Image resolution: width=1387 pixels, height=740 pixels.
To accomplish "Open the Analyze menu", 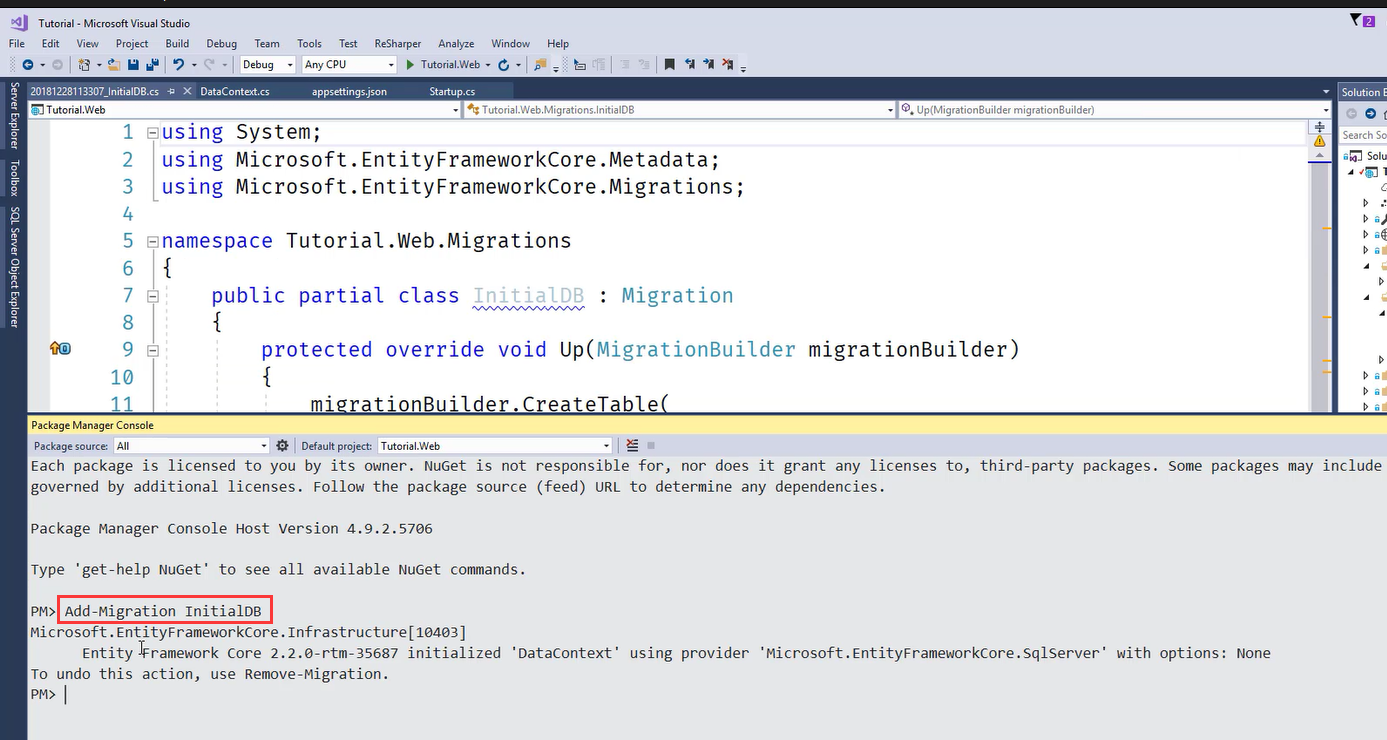I will pos(456,43).
